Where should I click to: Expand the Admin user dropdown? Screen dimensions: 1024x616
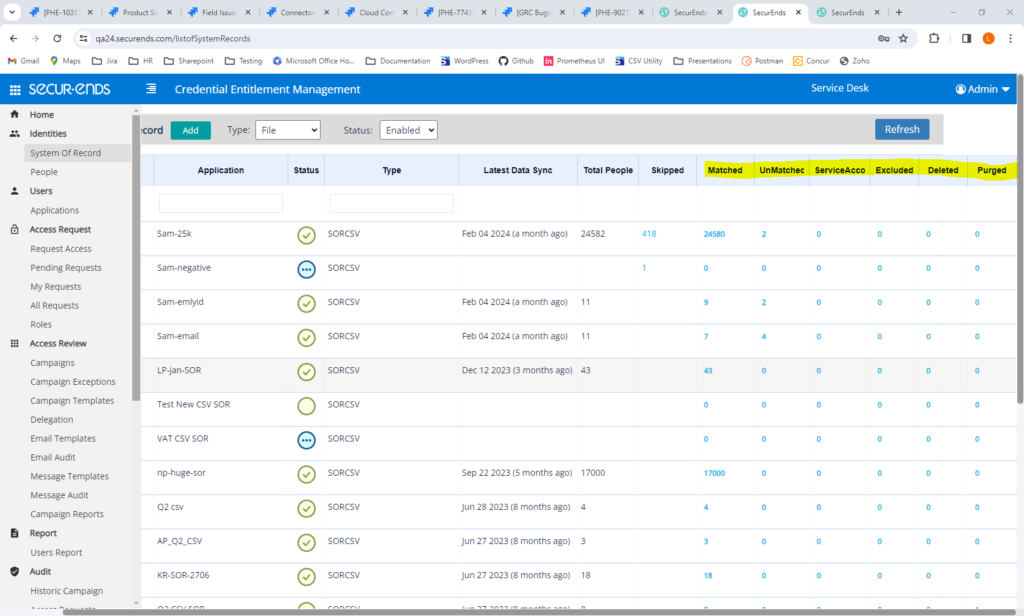pyautogui.click(x=983, y=89)
